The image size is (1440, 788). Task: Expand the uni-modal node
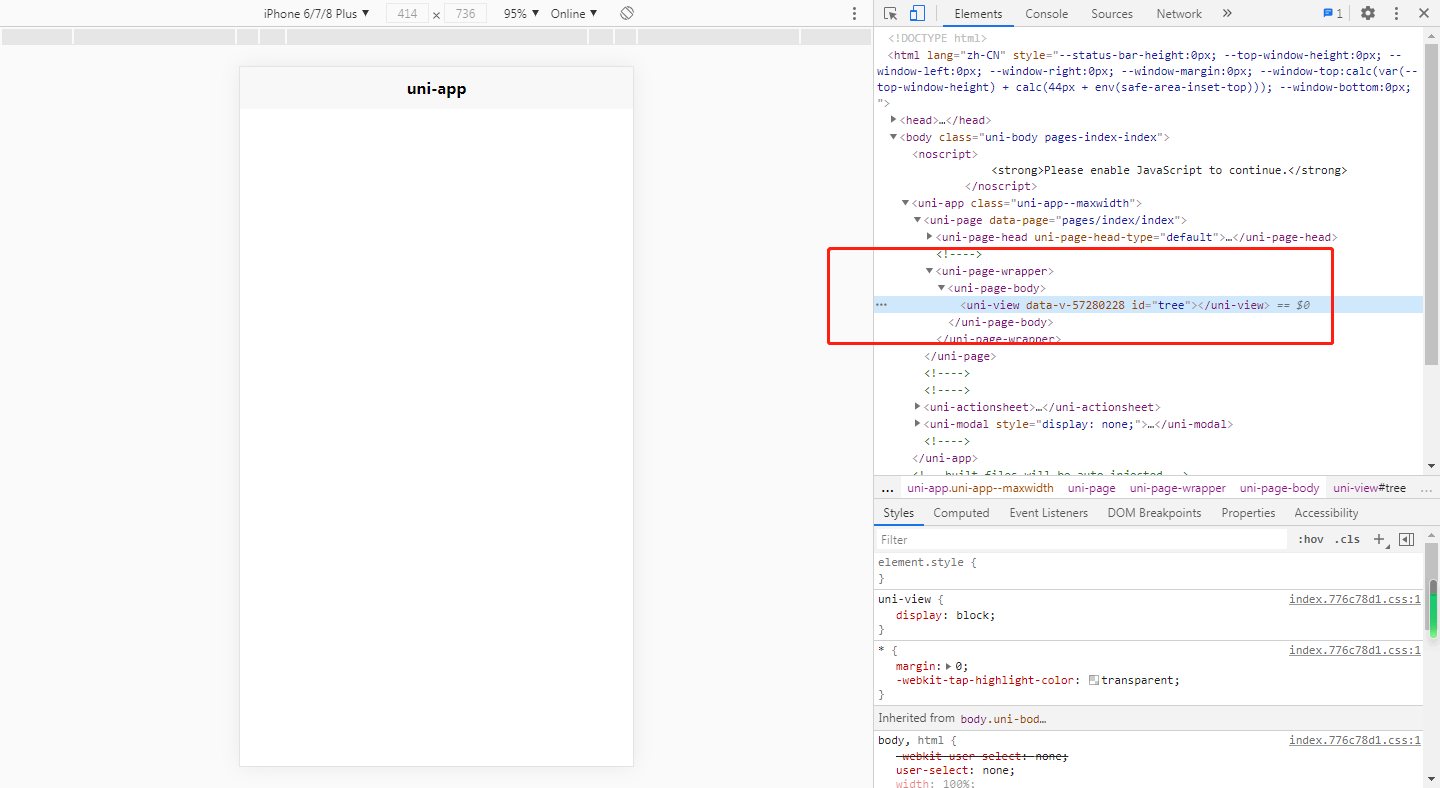918,424
